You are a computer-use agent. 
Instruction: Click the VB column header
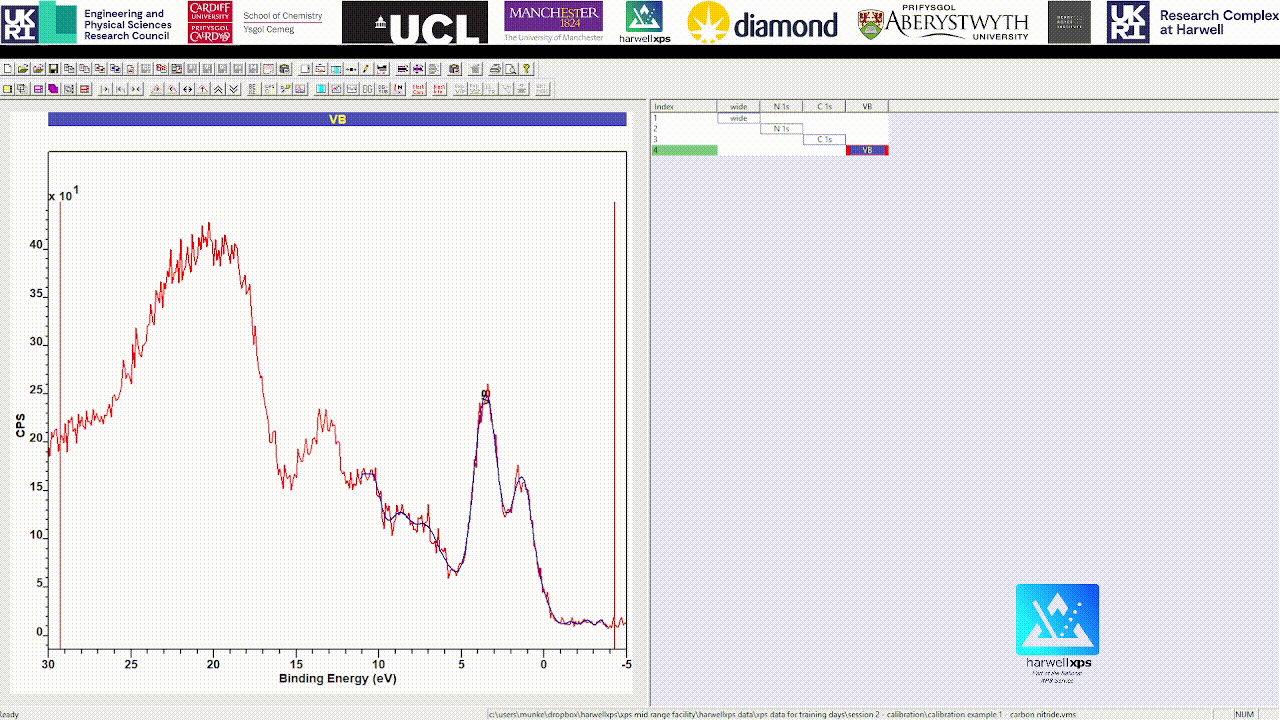click(x=867, y=106)
